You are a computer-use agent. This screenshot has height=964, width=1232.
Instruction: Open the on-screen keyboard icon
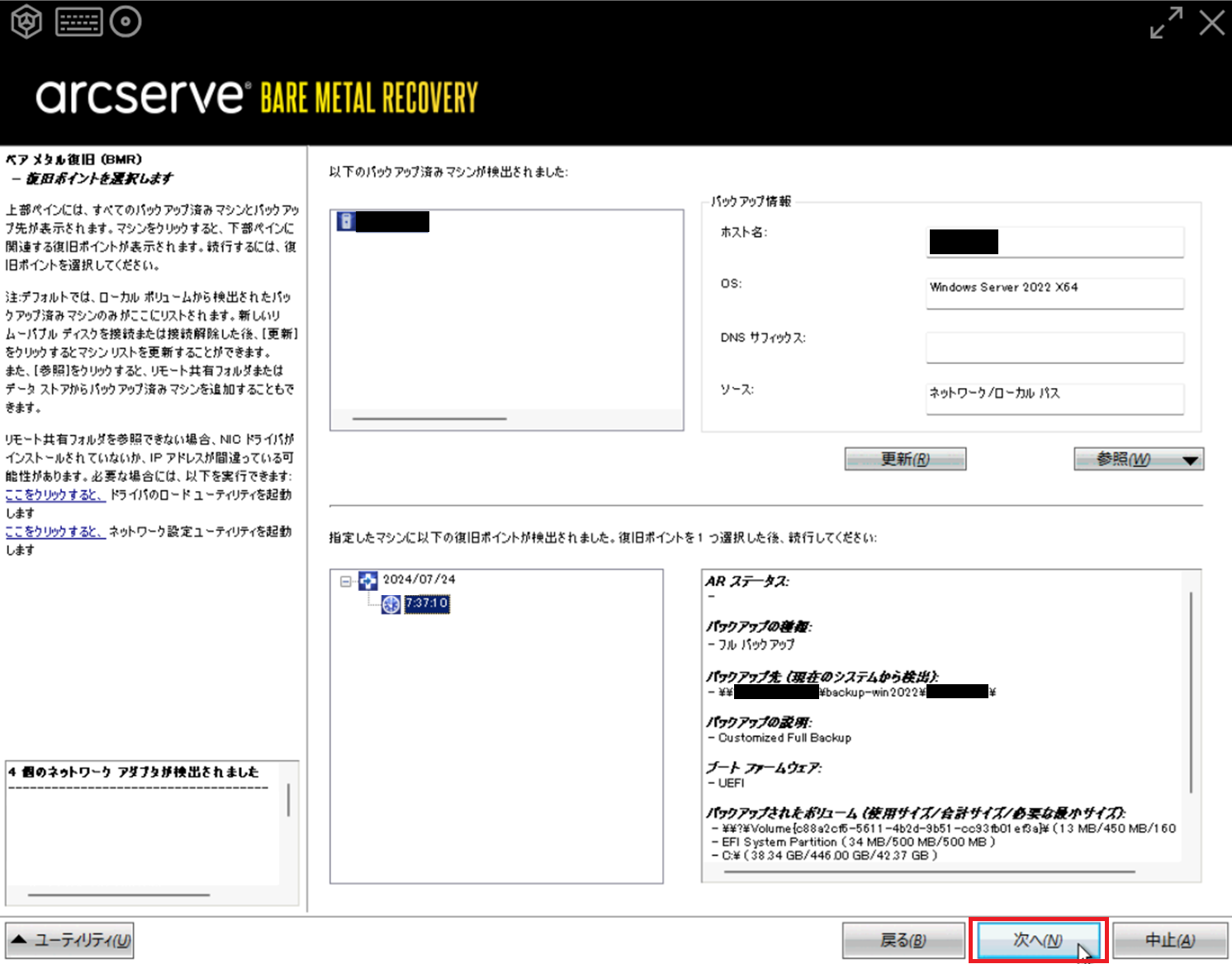click(x=79, y=22)
